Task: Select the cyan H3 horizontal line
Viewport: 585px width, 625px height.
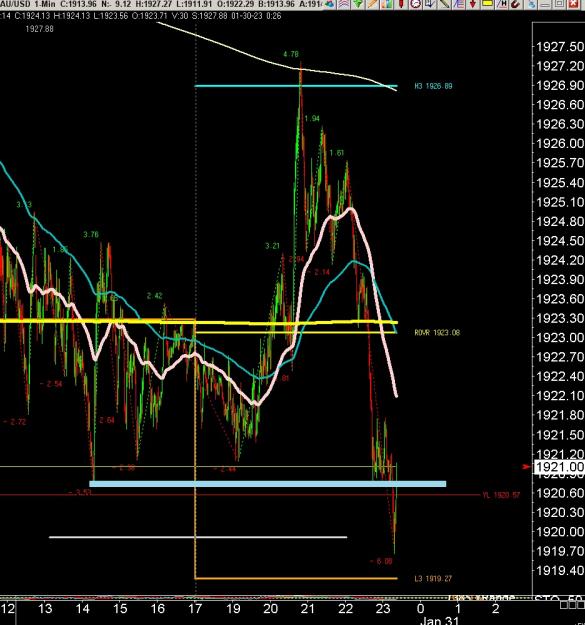Action: tap(296, 86)
